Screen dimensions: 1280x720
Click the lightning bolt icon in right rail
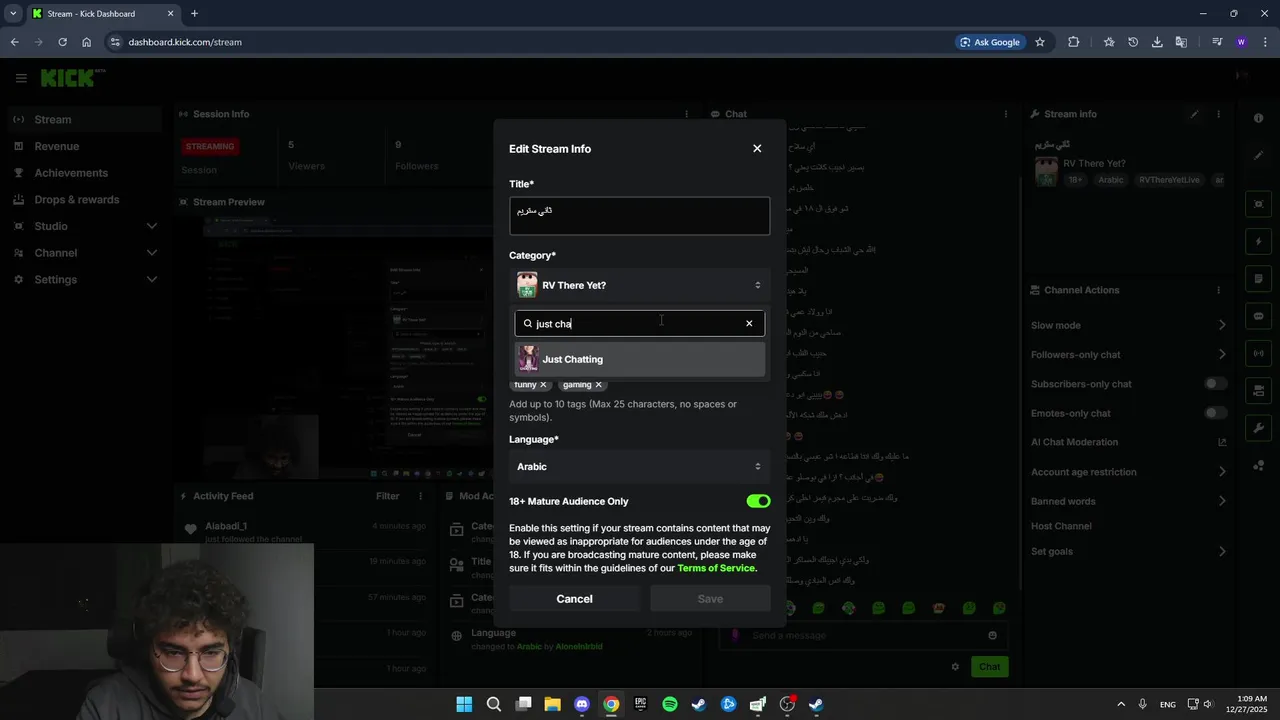(x=1259, y=242)
